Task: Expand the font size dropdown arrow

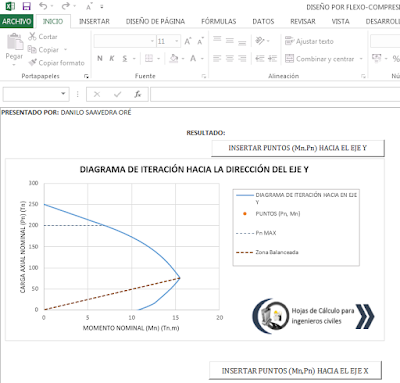Action: 177,41
